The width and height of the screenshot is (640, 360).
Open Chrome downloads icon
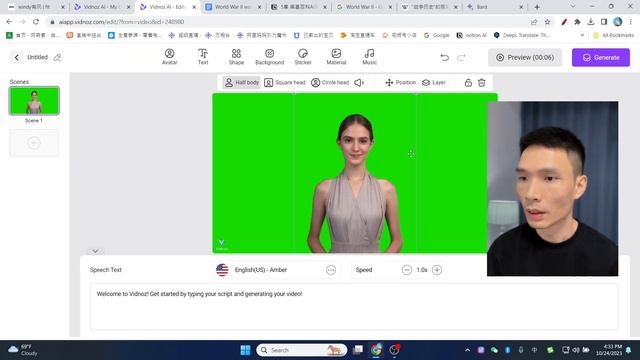point(591,22)
